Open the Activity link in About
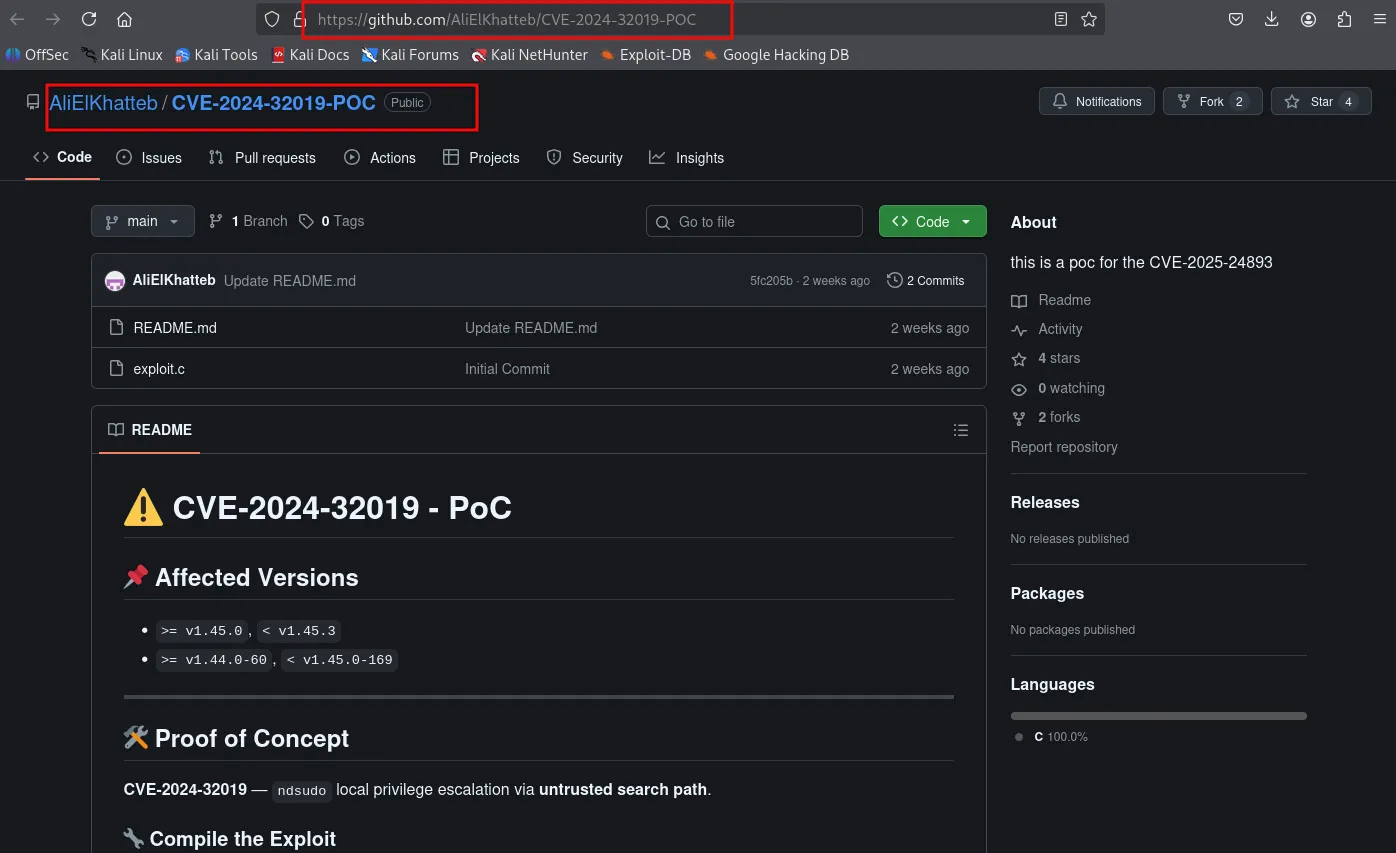This screenshot has width=1396, height=853. 1048,329
